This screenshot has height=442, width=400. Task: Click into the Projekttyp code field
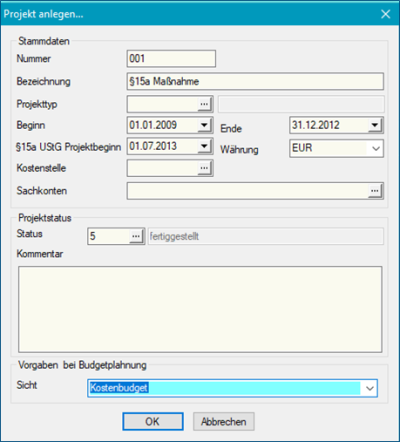click(x=163, y=104)
